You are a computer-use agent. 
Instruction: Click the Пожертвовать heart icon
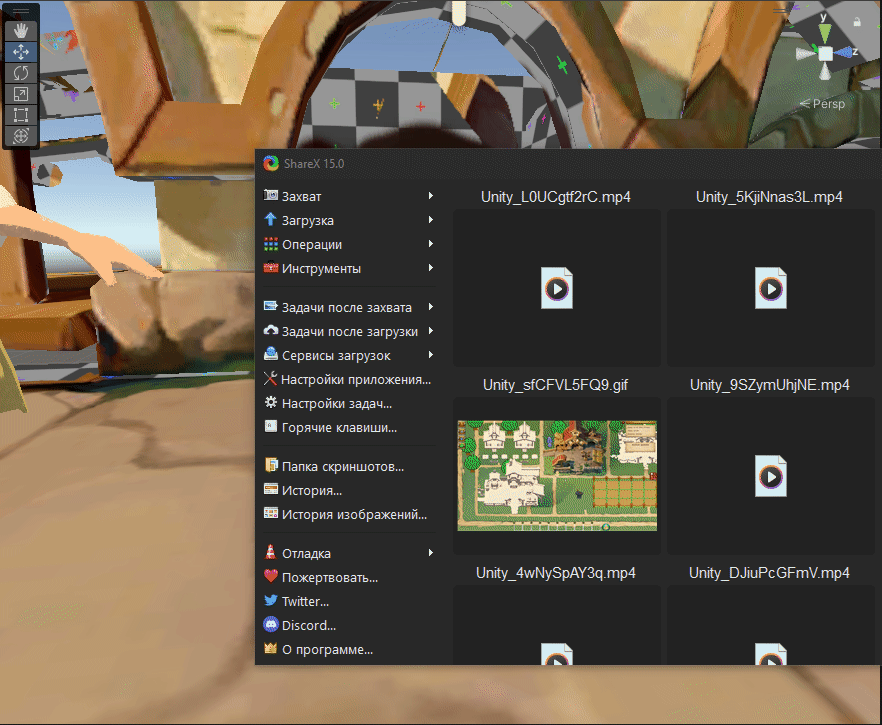[271, 576]
